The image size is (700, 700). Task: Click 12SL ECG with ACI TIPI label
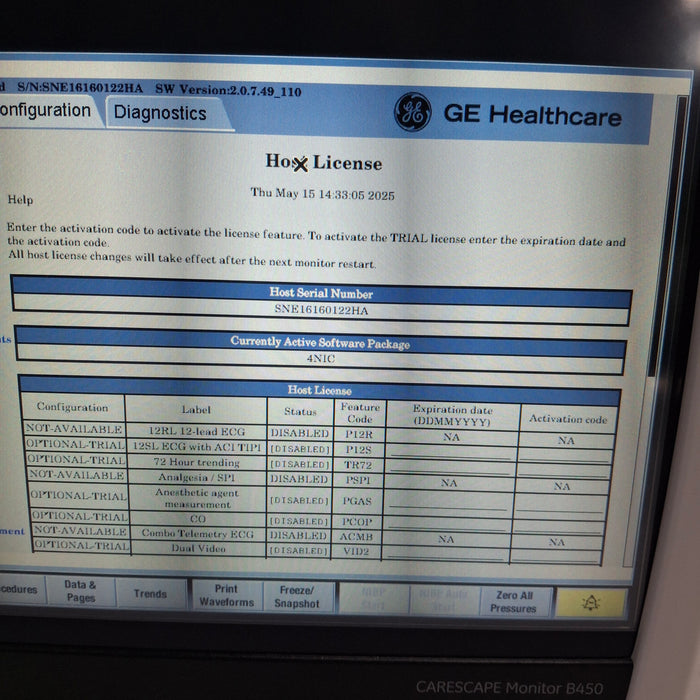[x=197, y=447]
